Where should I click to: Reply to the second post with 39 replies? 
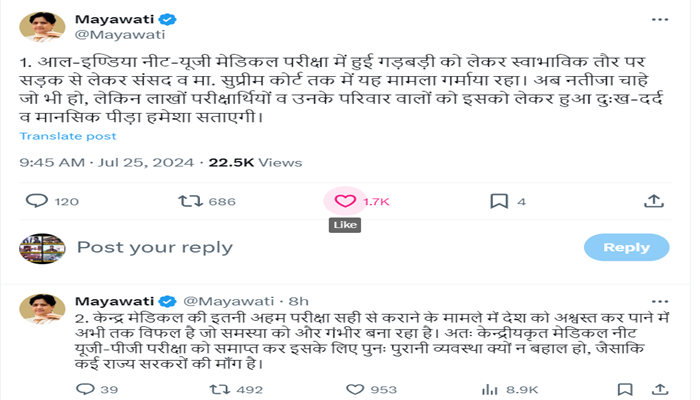(83, 389)
